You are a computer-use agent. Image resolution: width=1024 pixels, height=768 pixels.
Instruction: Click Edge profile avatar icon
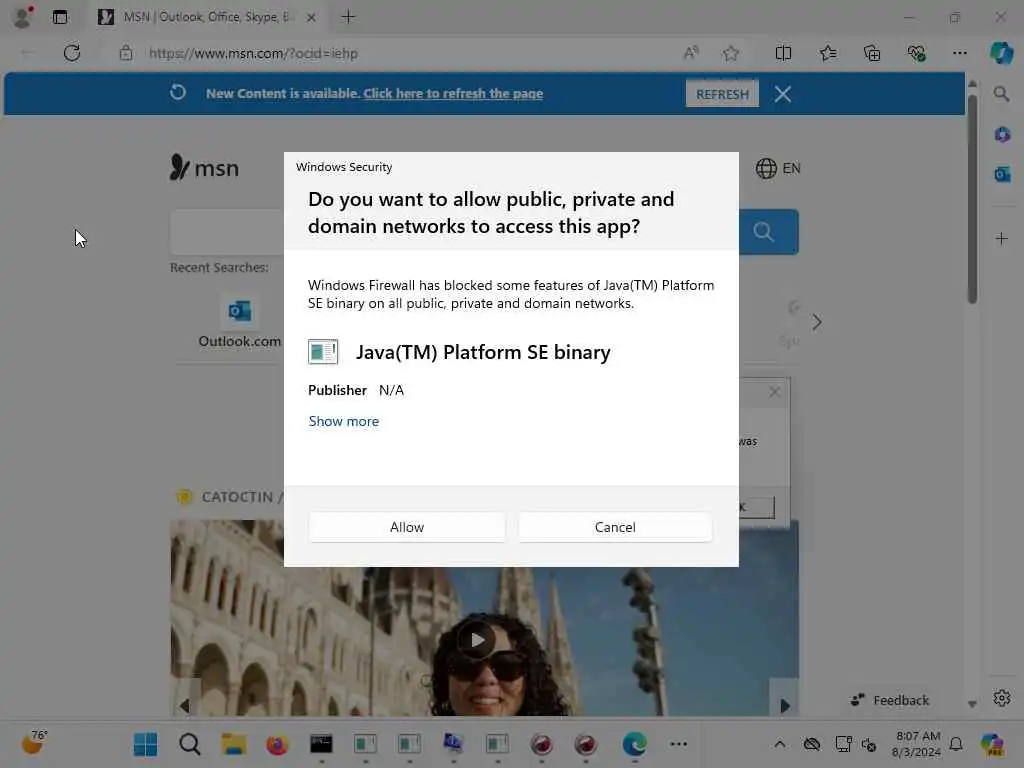(23, 17)
